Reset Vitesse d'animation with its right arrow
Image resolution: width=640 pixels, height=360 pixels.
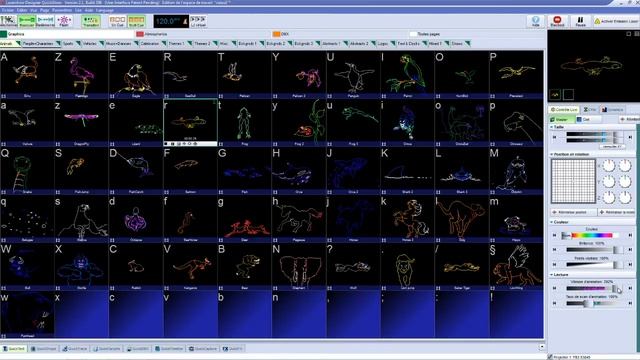[630, 288]
